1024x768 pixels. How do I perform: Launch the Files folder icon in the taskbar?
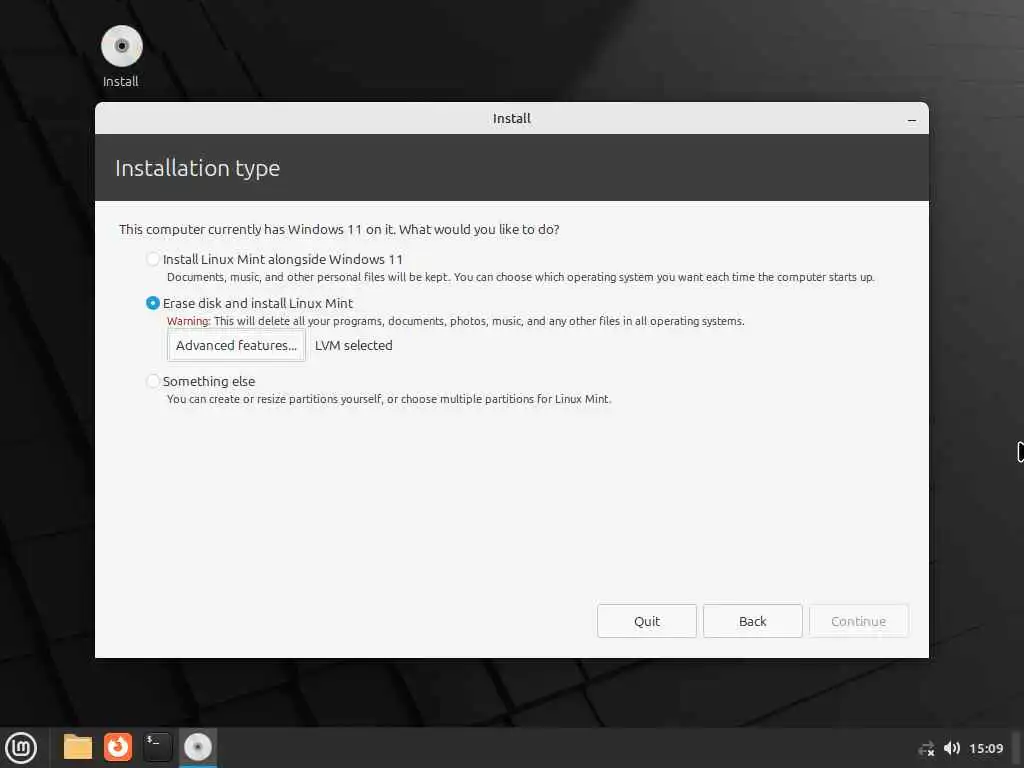78,747
